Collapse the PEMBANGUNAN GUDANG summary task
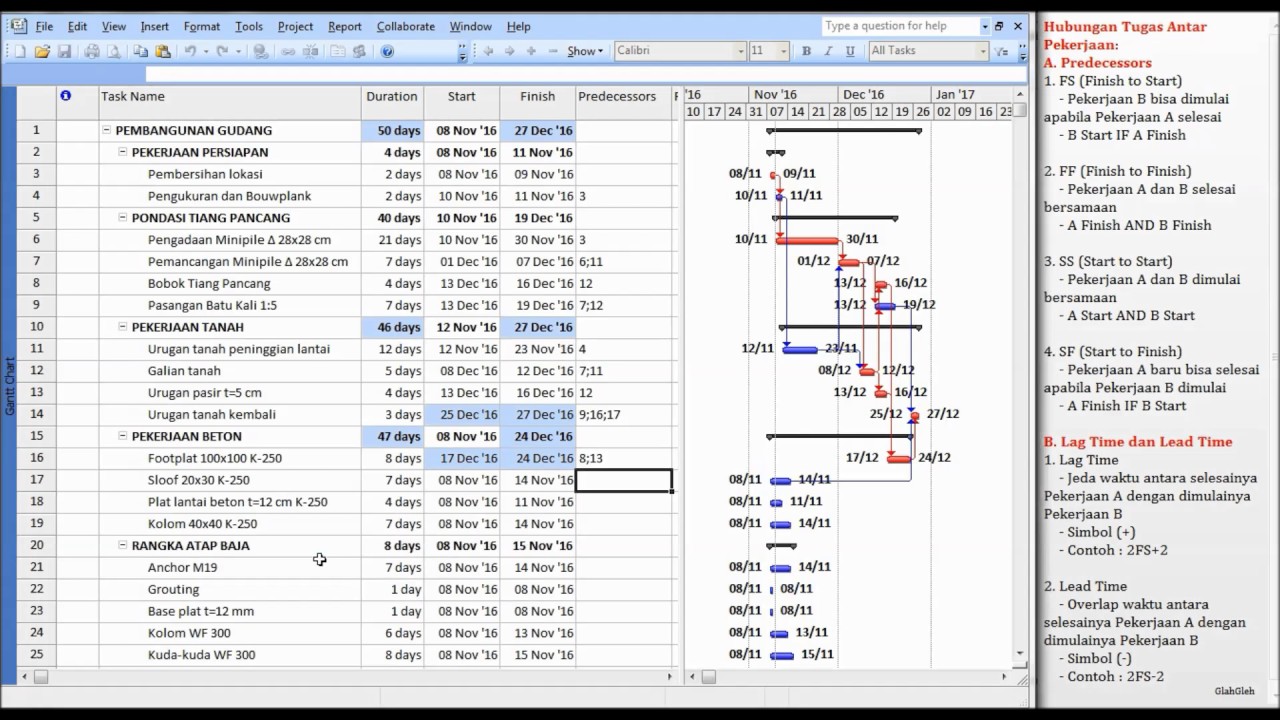1280x720 pixels. coord(106,130)
